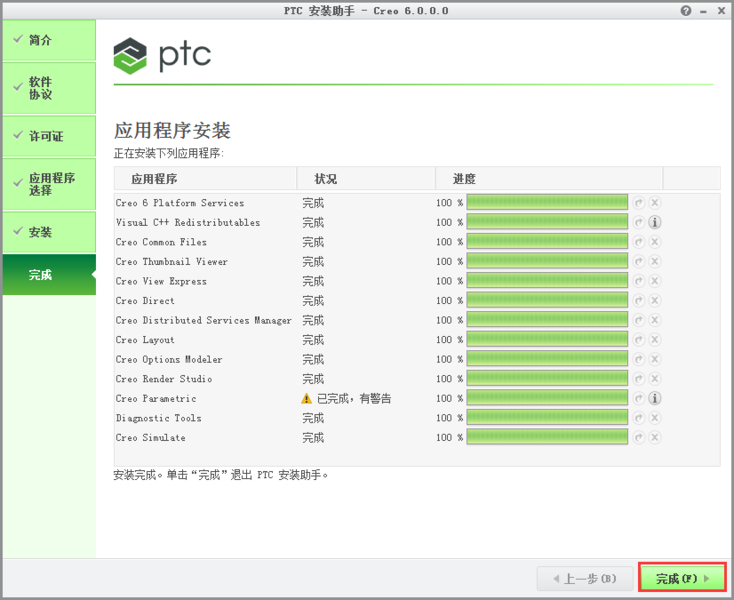Select the Creo Layout row name
Viewport: 734px width, 600px height.
(145, 340)
